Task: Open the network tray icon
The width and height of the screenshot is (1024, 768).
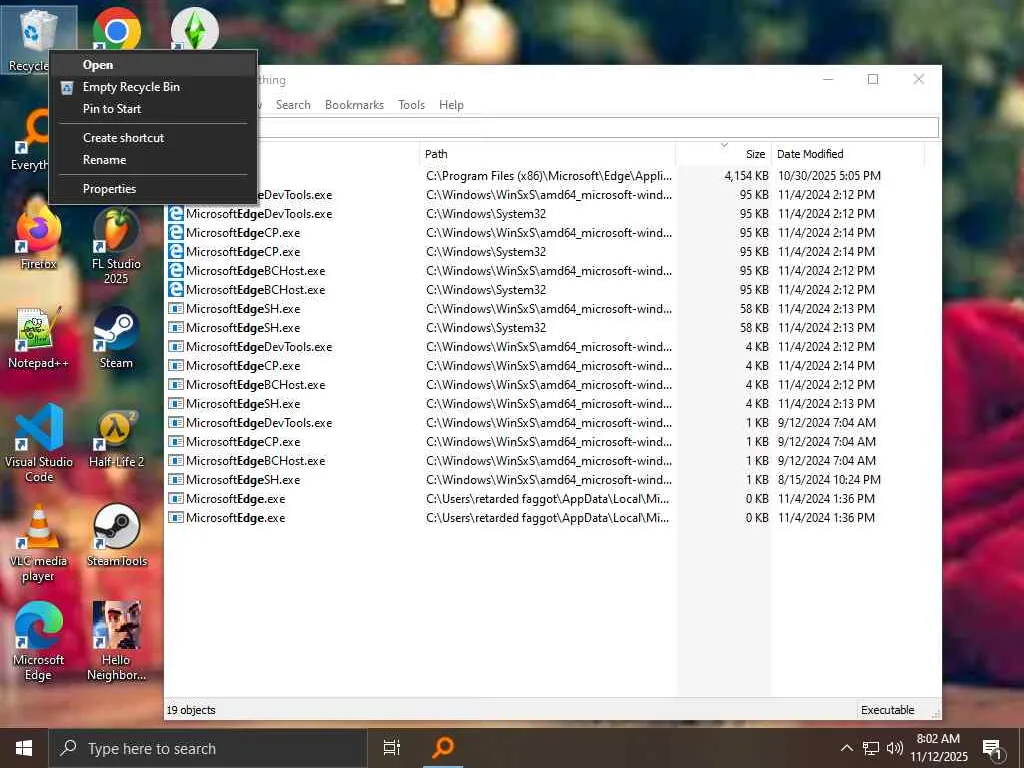Action: [x=871, y=748]
